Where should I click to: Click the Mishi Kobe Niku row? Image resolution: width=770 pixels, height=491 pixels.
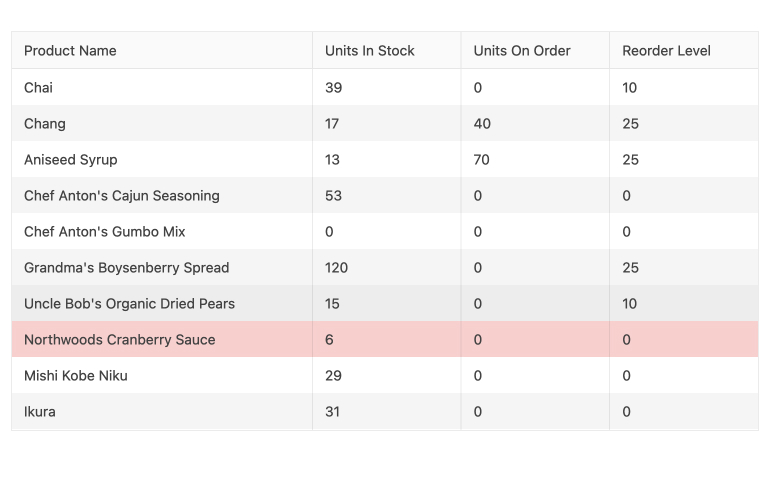tap(385, 375)
